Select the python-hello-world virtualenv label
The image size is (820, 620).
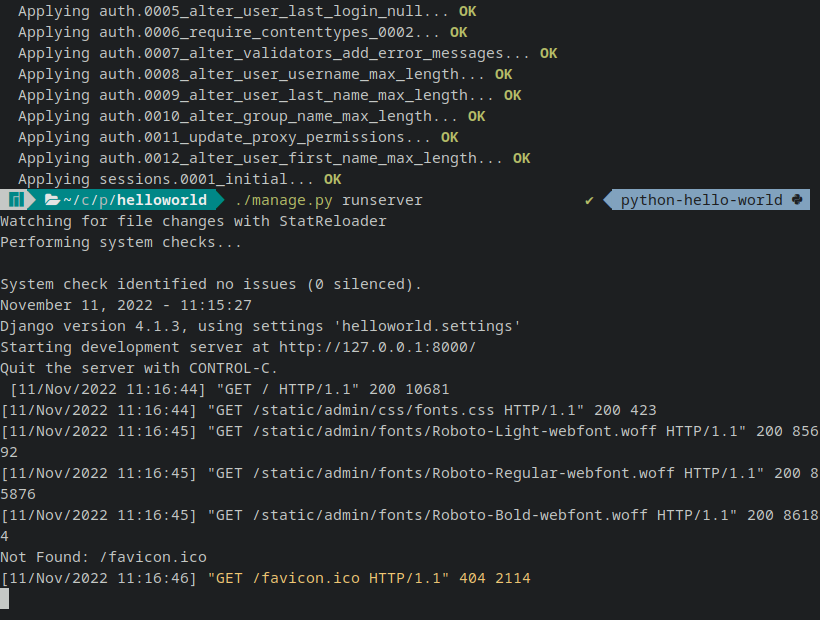tap(701, 200)
